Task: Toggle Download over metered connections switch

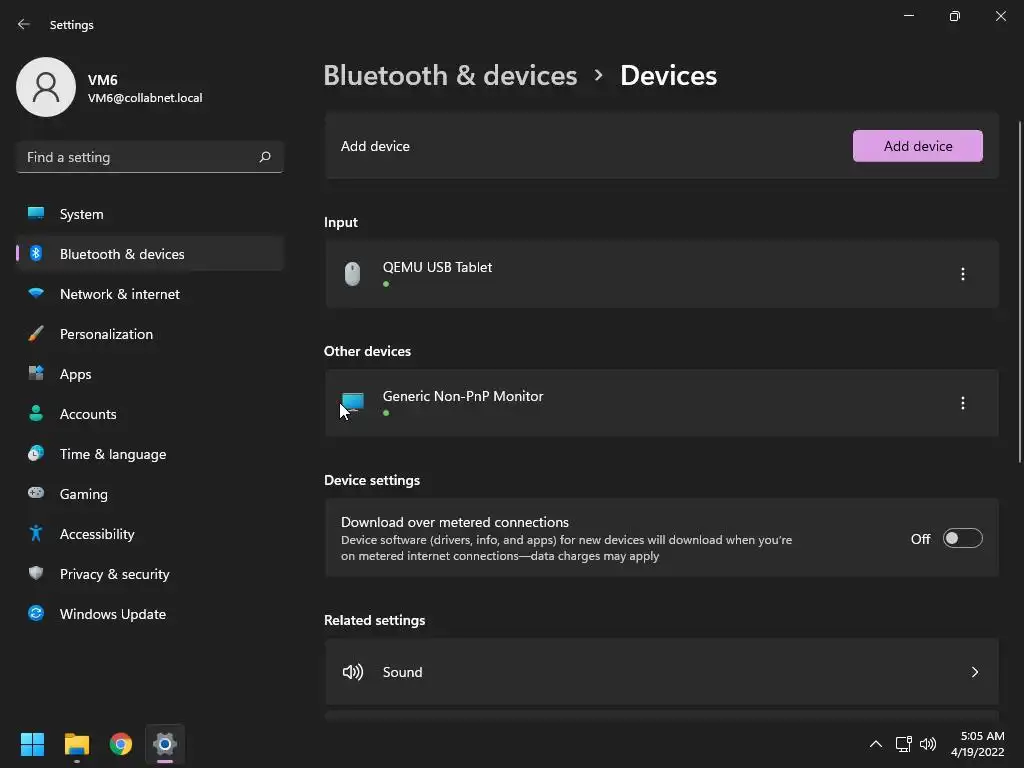Action: [962, 539]
